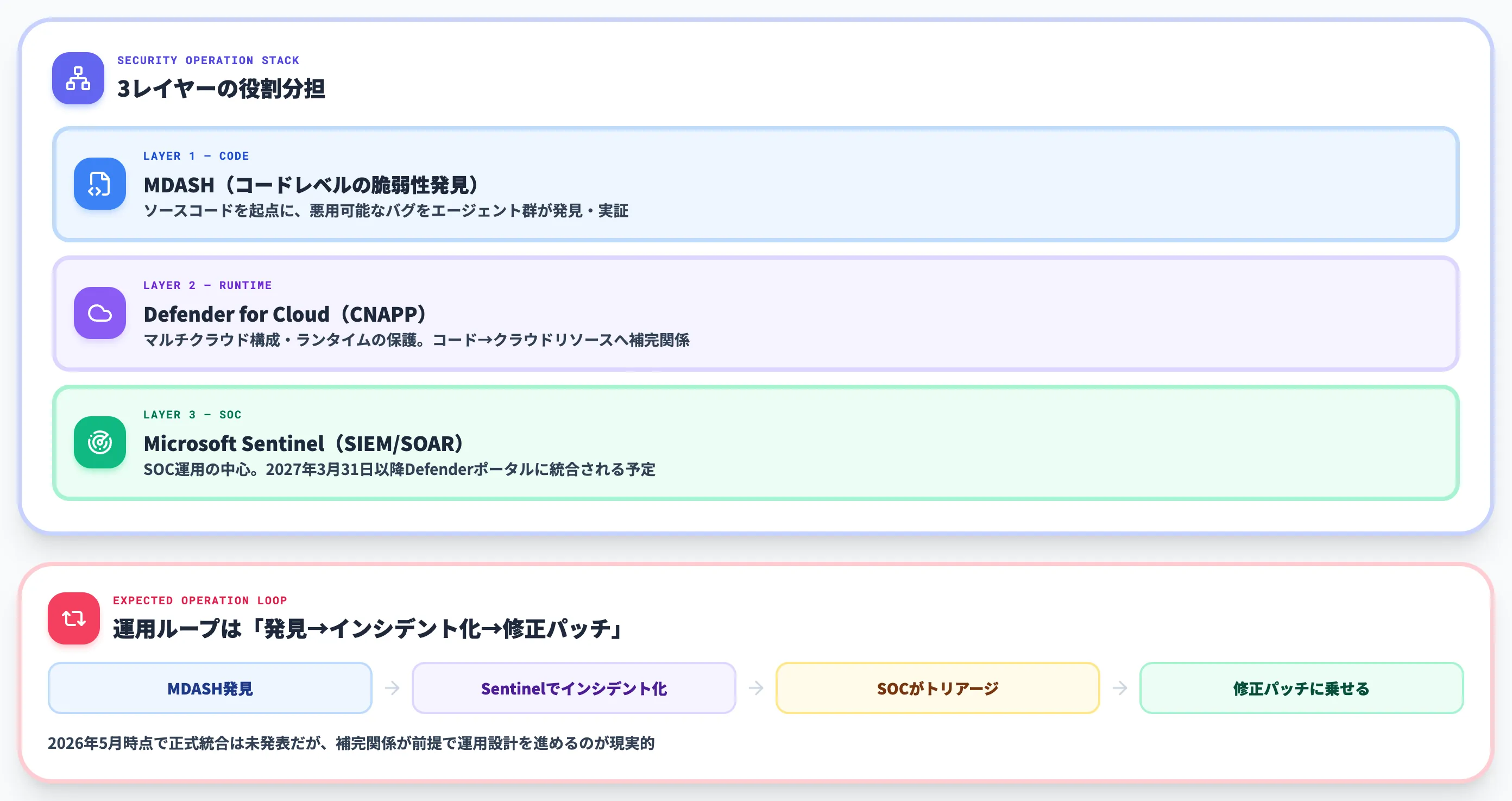1512x801 pixels.
Task: Click the EXPECTED OPERATION LOOP label
Action: coord(200,601)
